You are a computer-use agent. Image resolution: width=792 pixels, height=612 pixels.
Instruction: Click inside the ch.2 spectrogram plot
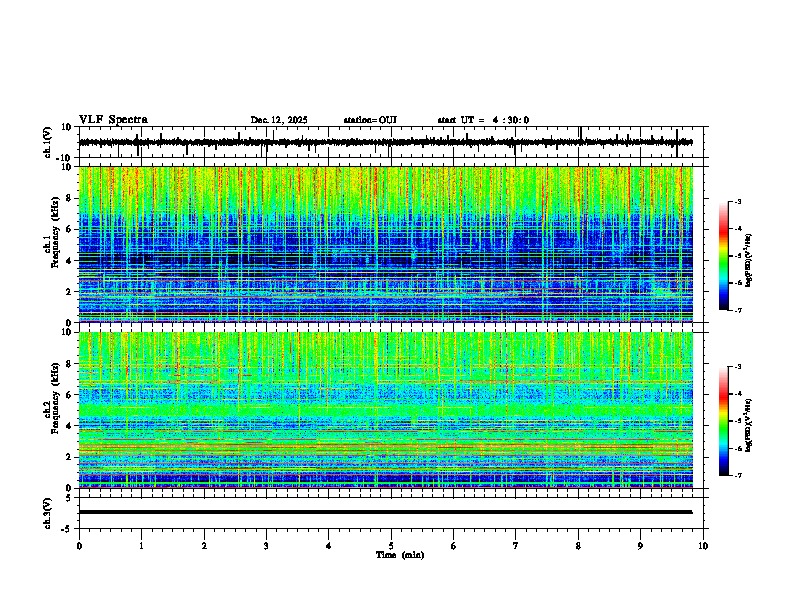[x=386, y=410]
